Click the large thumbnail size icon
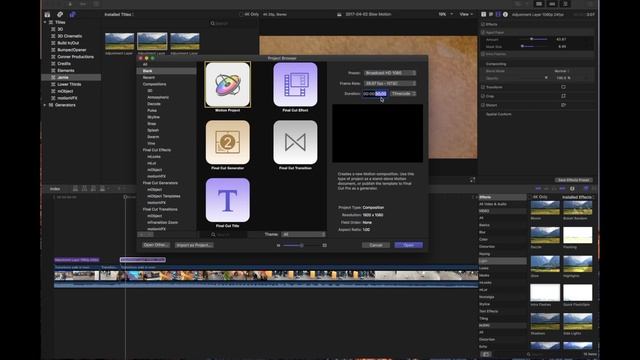Image resolution: width=640 pixels, height=360 pixels. [x=324, y=245]
